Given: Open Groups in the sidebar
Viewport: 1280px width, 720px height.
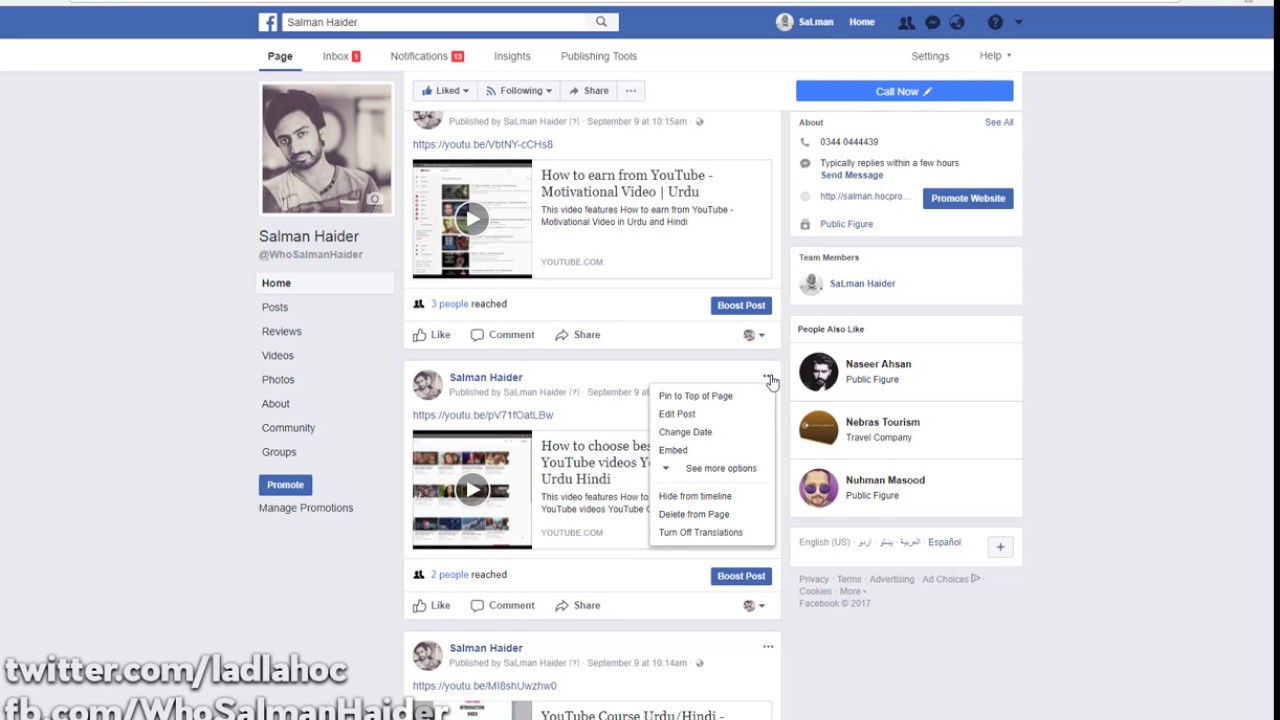Looking at the screenshot, I should (279, 451).
